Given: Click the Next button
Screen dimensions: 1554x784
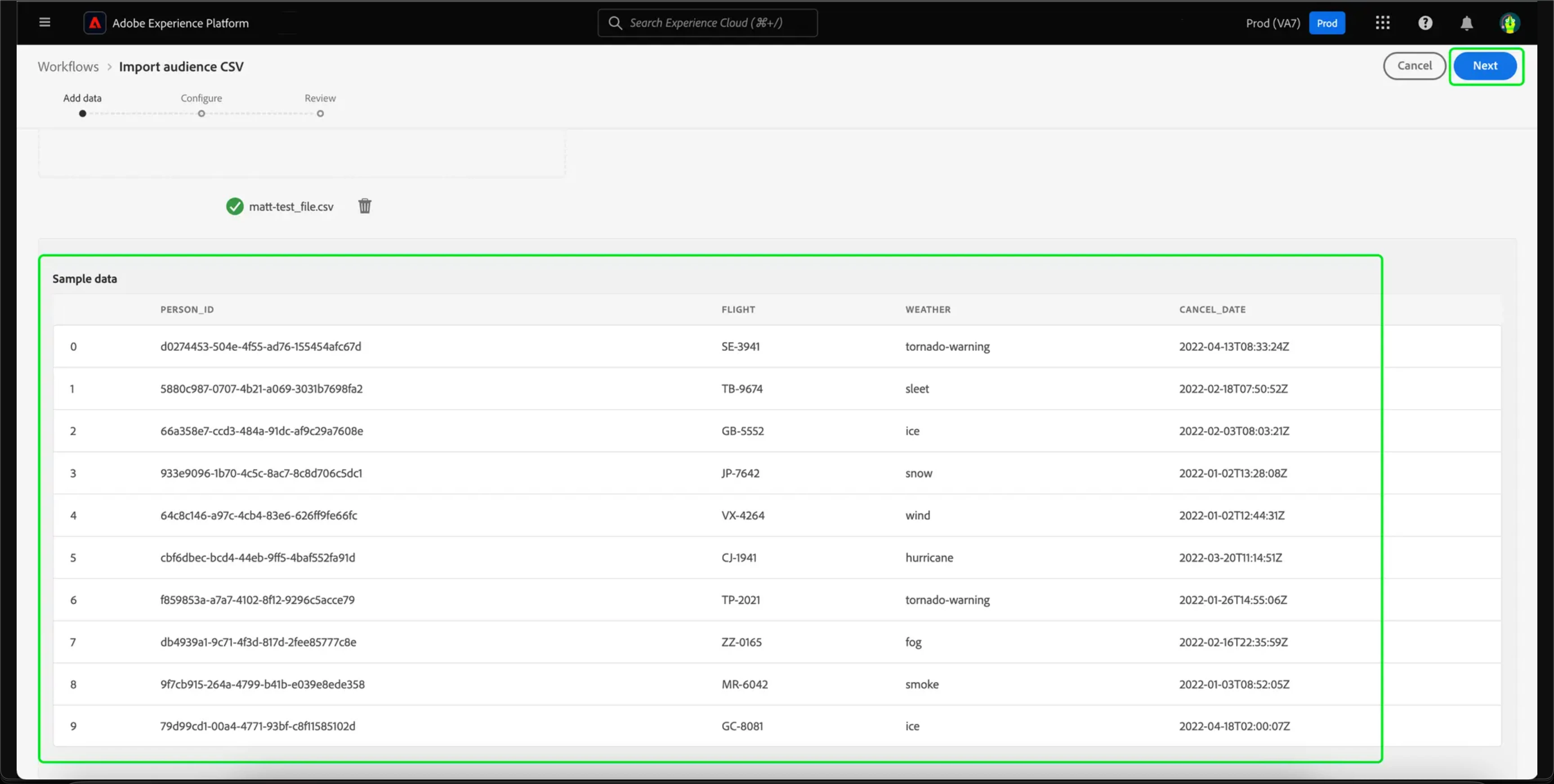Looking at the screenshot, I should (1485, 66).
